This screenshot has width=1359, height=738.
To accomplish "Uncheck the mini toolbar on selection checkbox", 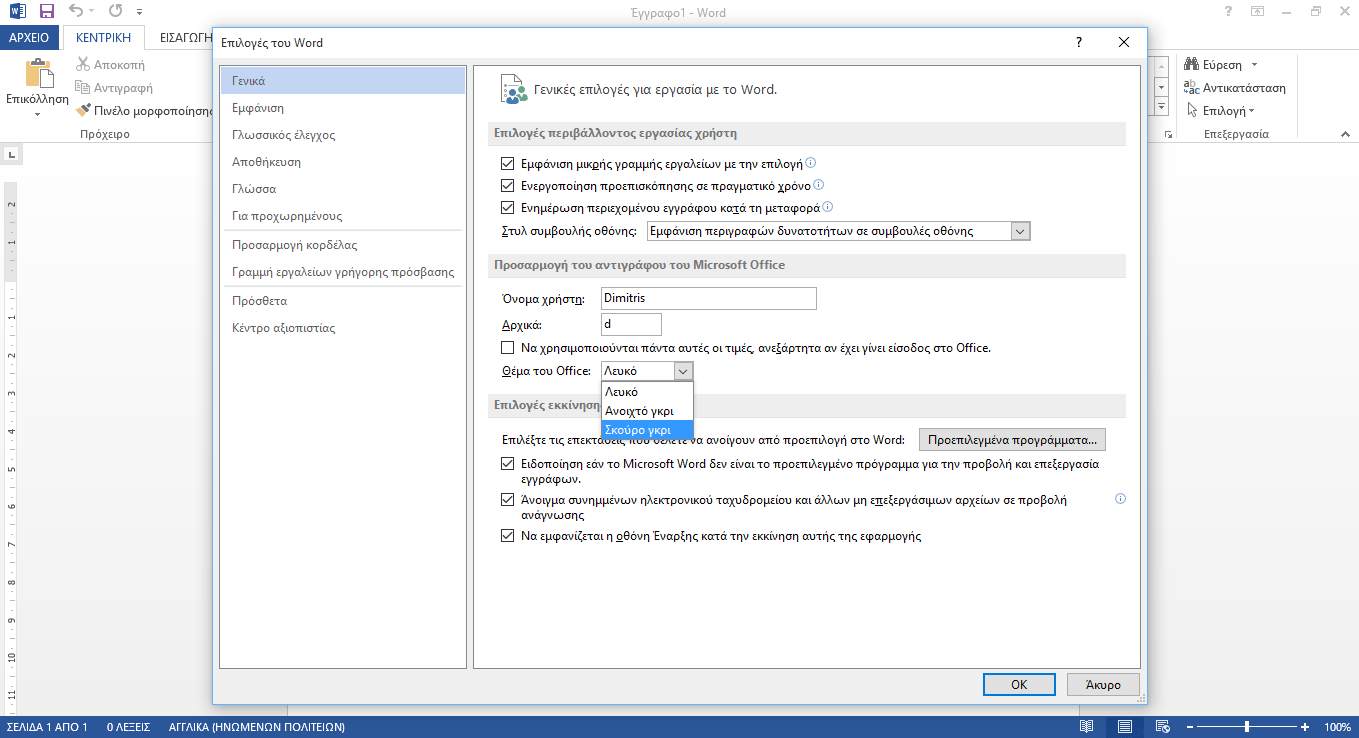I will coord(507,163).
